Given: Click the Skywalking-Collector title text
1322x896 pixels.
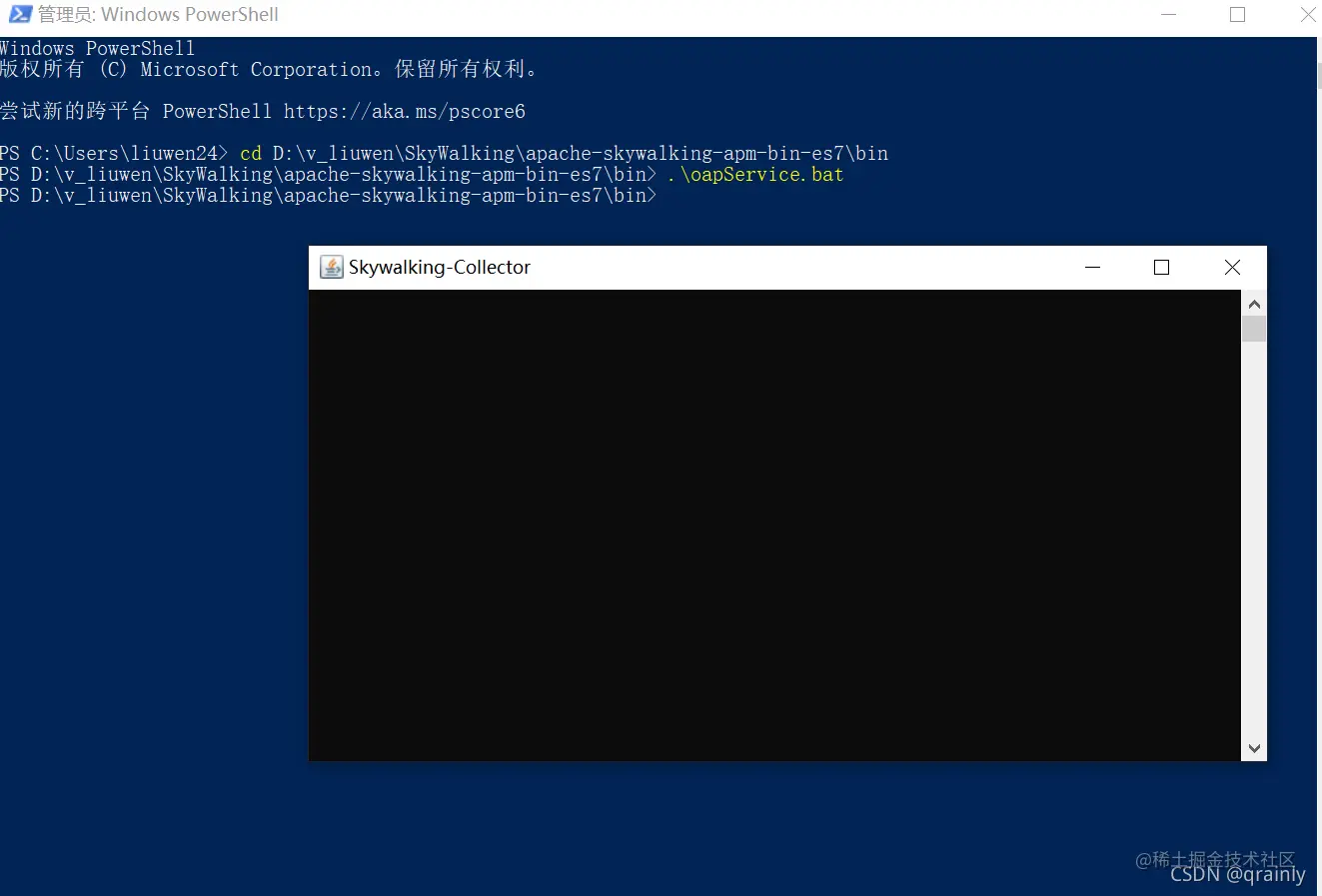Looking at the screenshot, I should [440, 267].
